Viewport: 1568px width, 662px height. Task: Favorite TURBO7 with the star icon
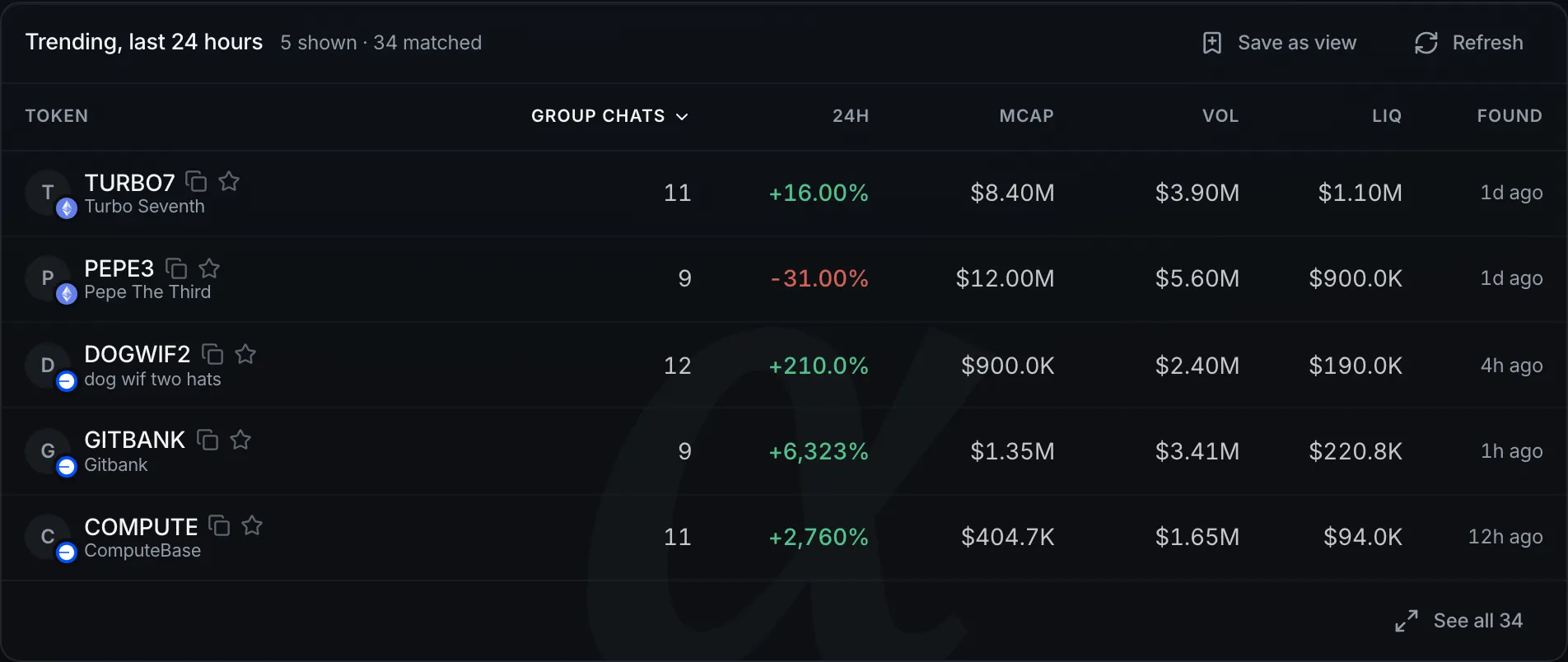[229, 181]
